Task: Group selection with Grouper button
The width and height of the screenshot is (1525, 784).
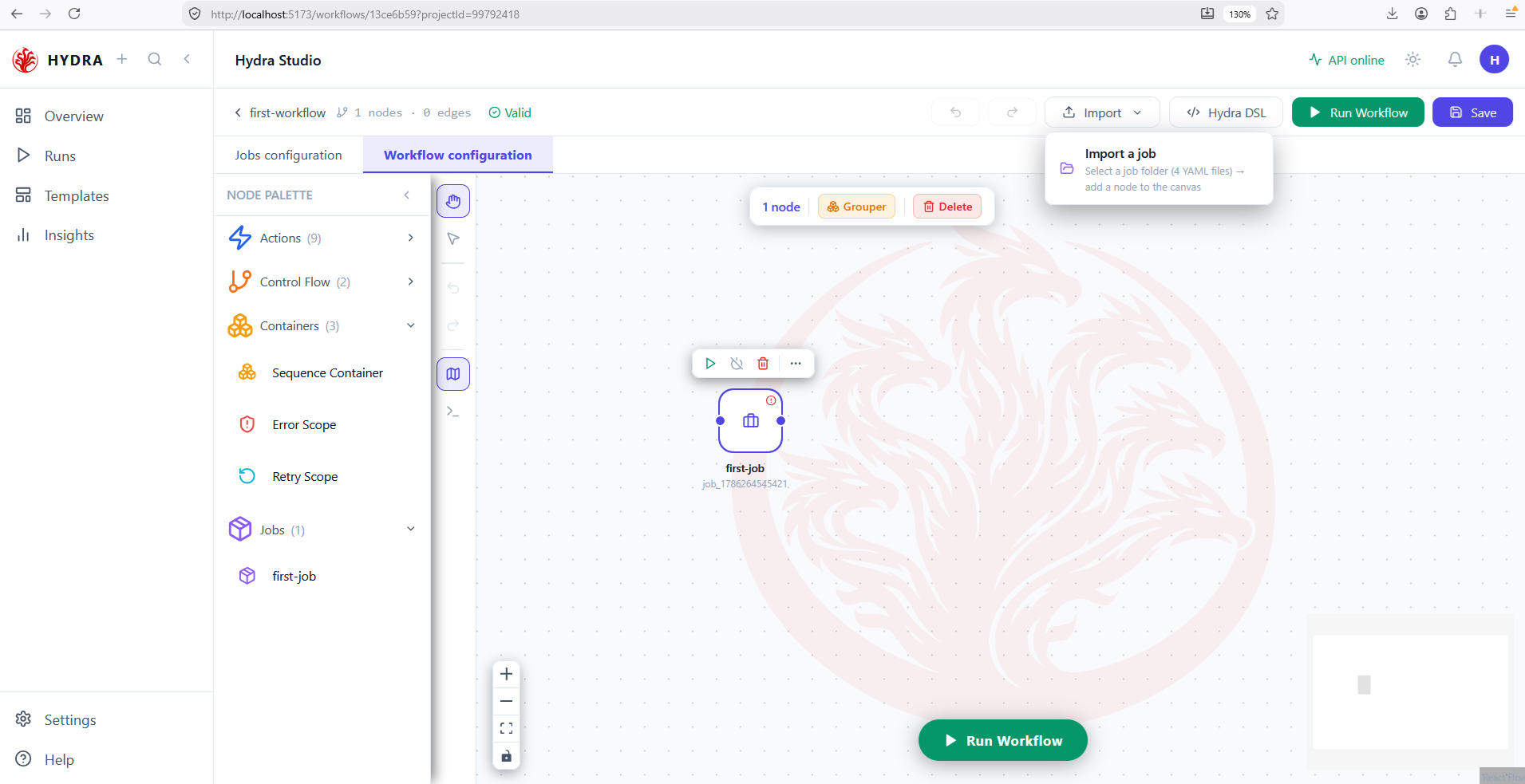Action: coord(856,207)
